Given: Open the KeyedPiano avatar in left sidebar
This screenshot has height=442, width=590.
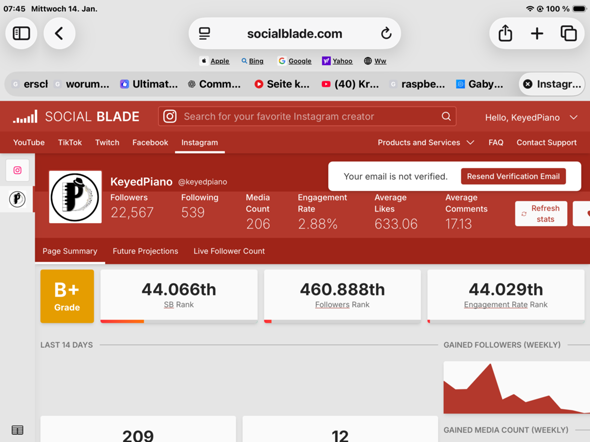Looking at the screenshot, I should (x=17, y=199).
